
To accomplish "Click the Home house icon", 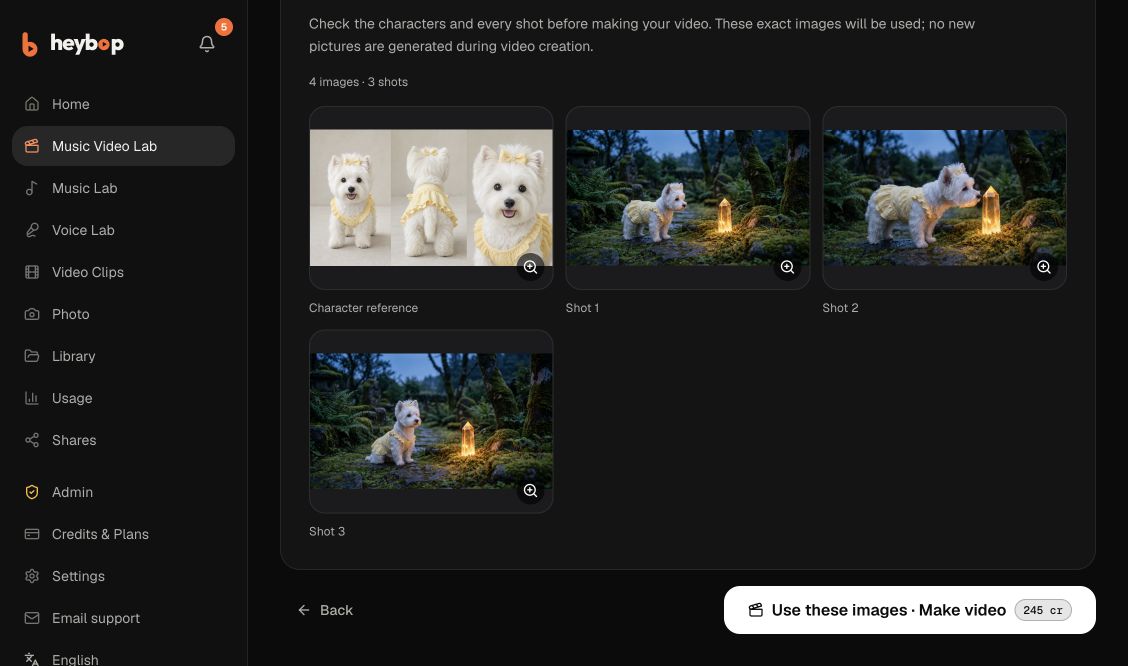I will click(x=32, y=104).
